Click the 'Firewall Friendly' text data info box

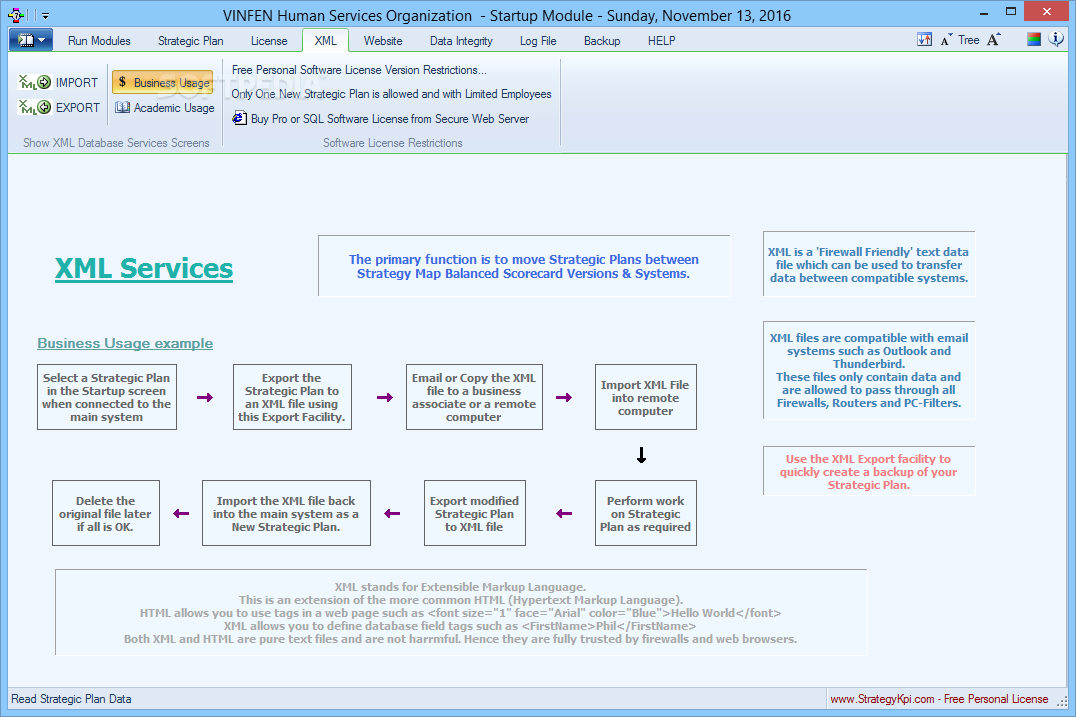[x=869, y=264]
